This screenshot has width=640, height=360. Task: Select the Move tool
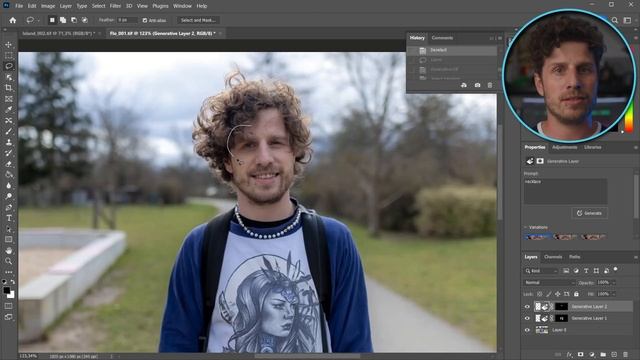(9, 44)
